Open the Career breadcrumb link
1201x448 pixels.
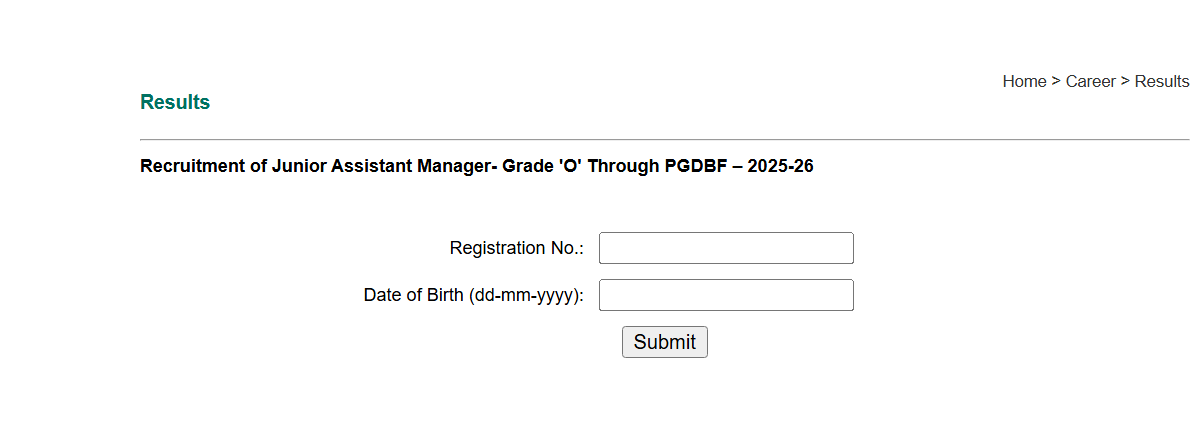pos(1090,81)
